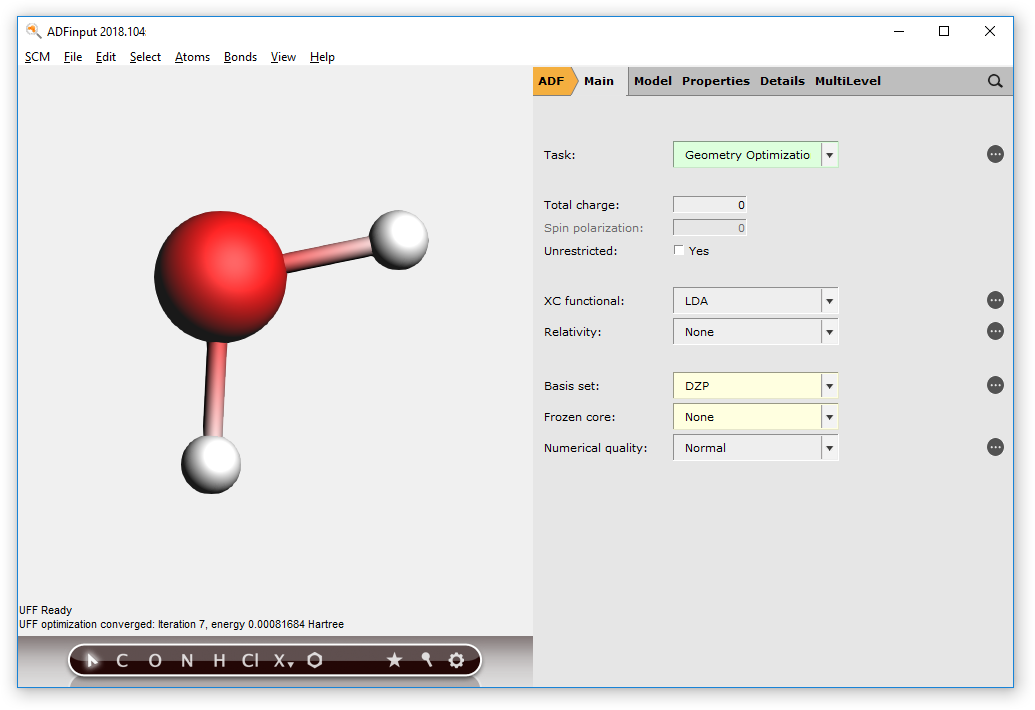Image resolution: width=1035 pixels, height=710 pixels.
Task: Open Numerical quality details ellipsis button
Action: (x=995, y=447)
